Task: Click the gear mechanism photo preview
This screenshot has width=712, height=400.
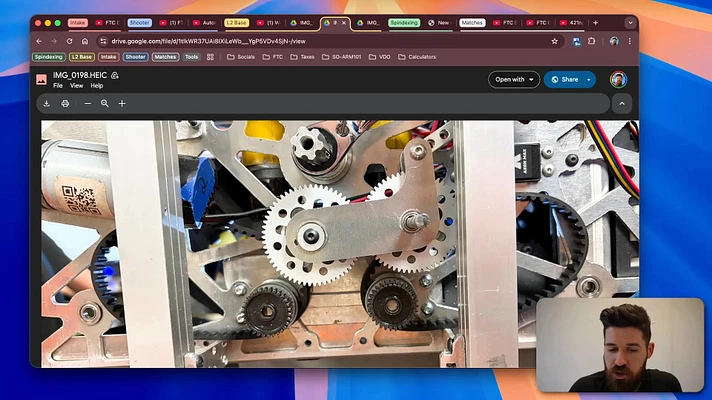Action: [x=340, y=243]
